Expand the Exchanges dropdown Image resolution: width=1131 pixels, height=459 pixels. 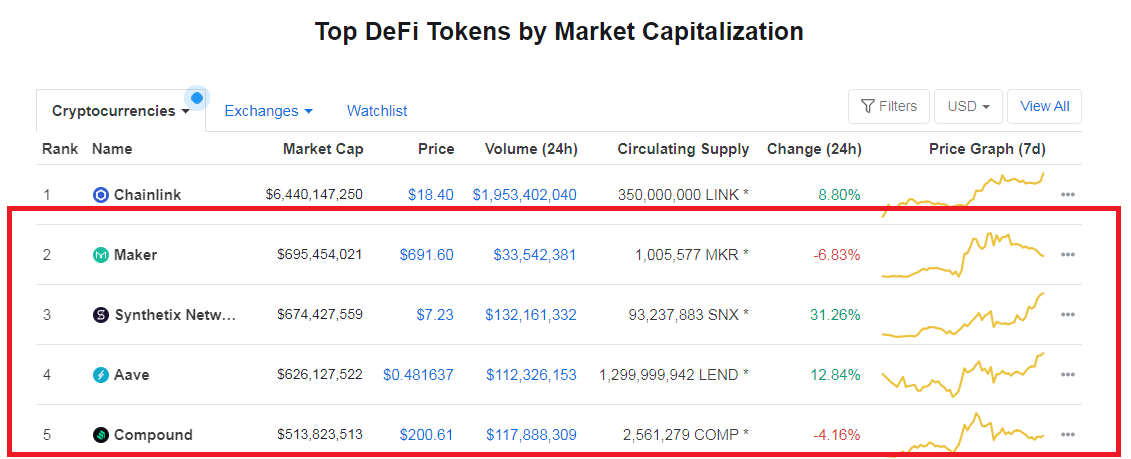point(268,111)
